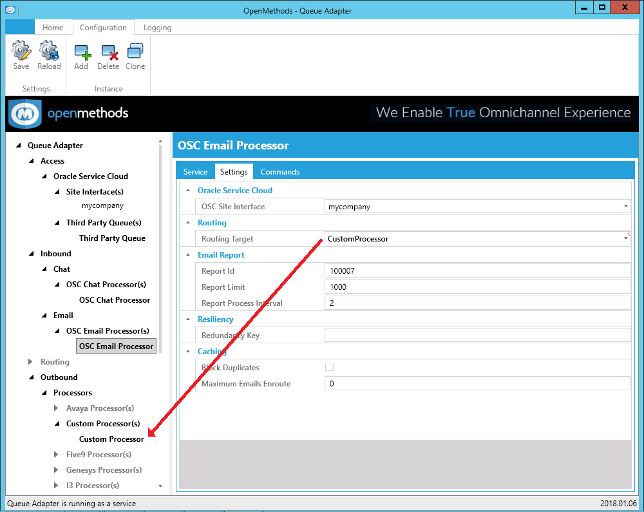The height and width of the screenshot is (512, 644).
Task: Click the Report Limit input field
Action: click(x=477, y=287)
